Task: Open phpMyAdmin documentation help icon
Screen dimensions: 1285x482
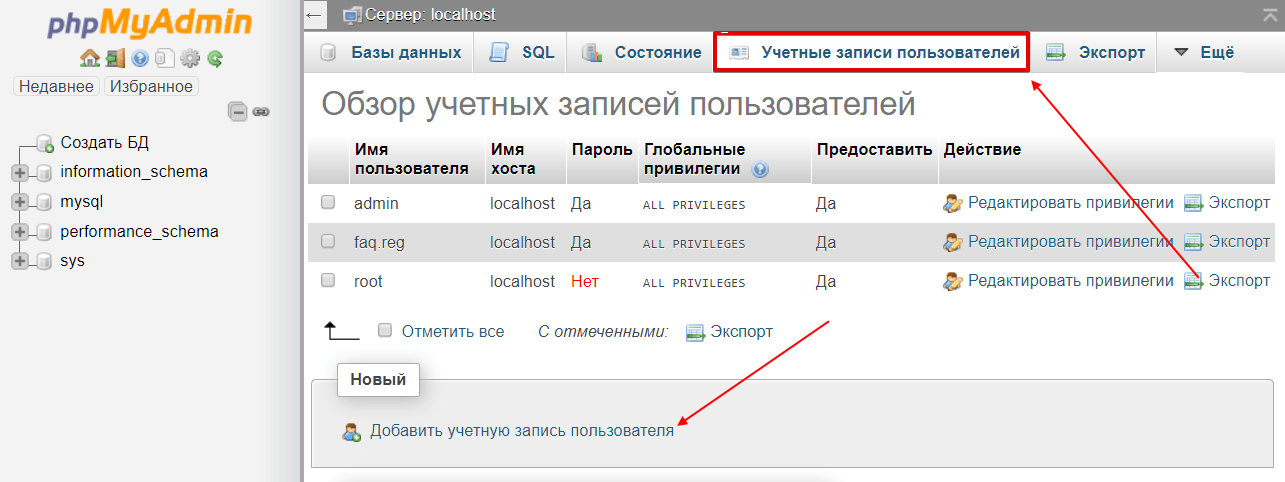Action: coord(140,58)
